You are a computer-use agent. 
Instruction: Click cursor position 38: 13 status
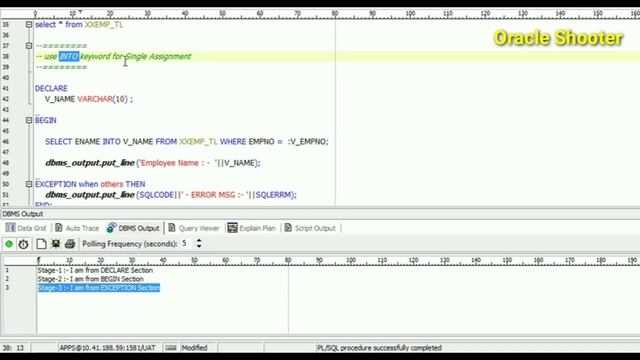pyautogui.click(x=13, y=348)
